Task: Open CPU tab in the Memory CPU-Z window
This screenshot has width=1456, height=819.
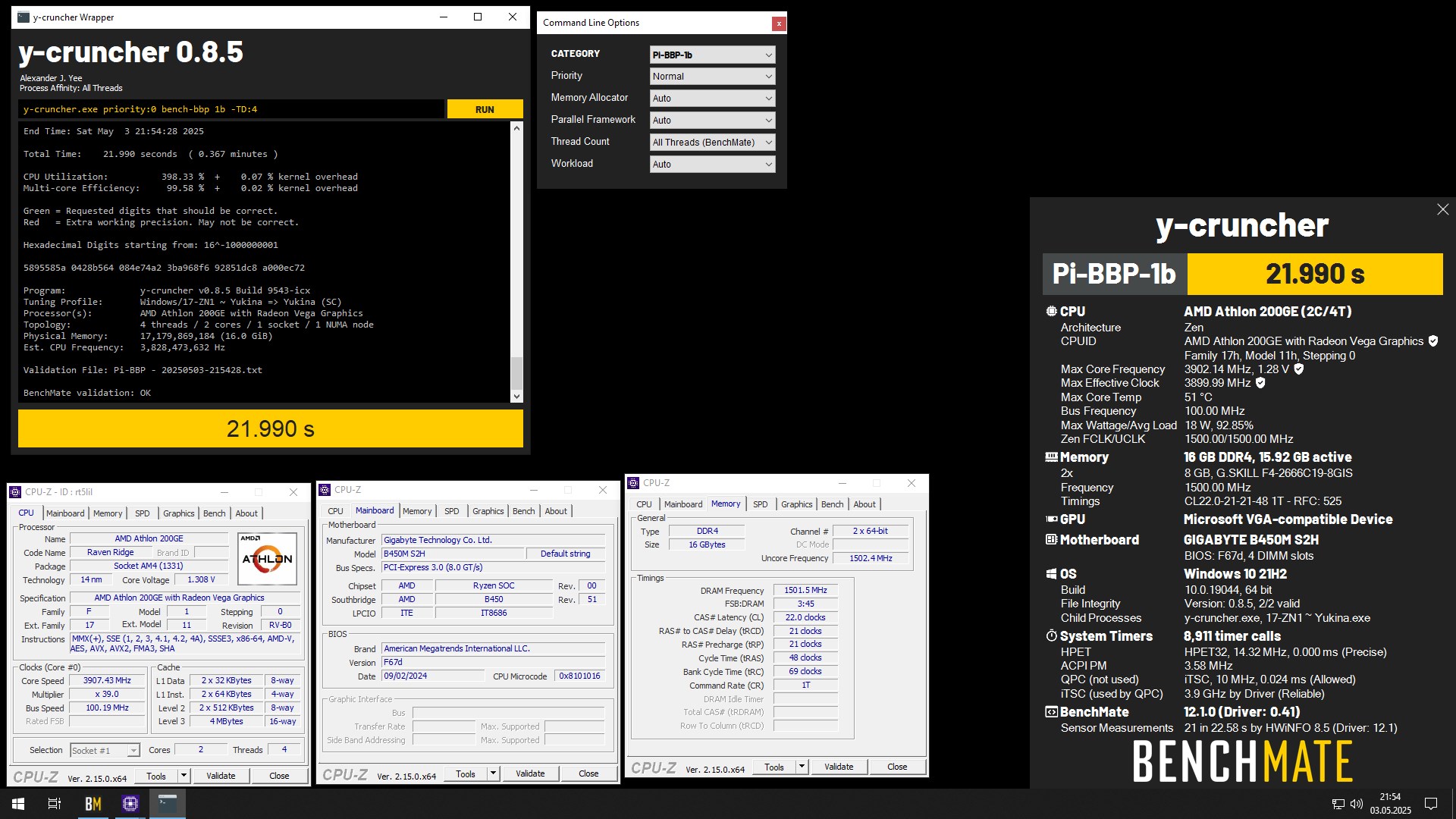Action: [644, 504]
